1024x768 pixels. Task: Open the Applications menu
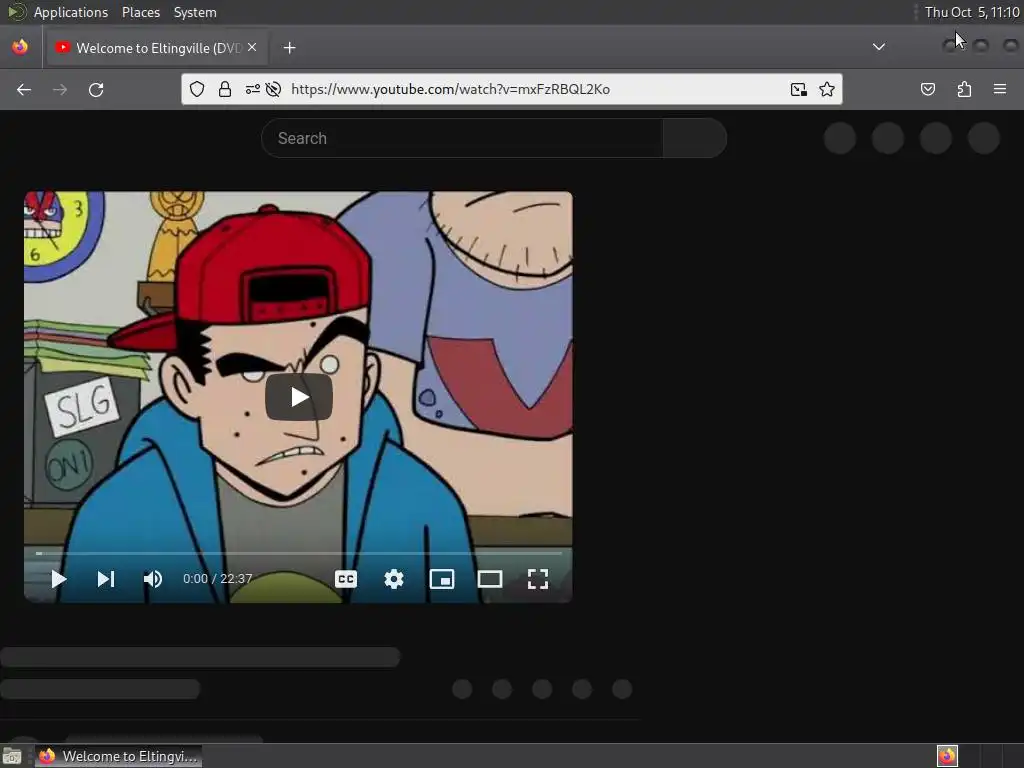pos(71,12)
